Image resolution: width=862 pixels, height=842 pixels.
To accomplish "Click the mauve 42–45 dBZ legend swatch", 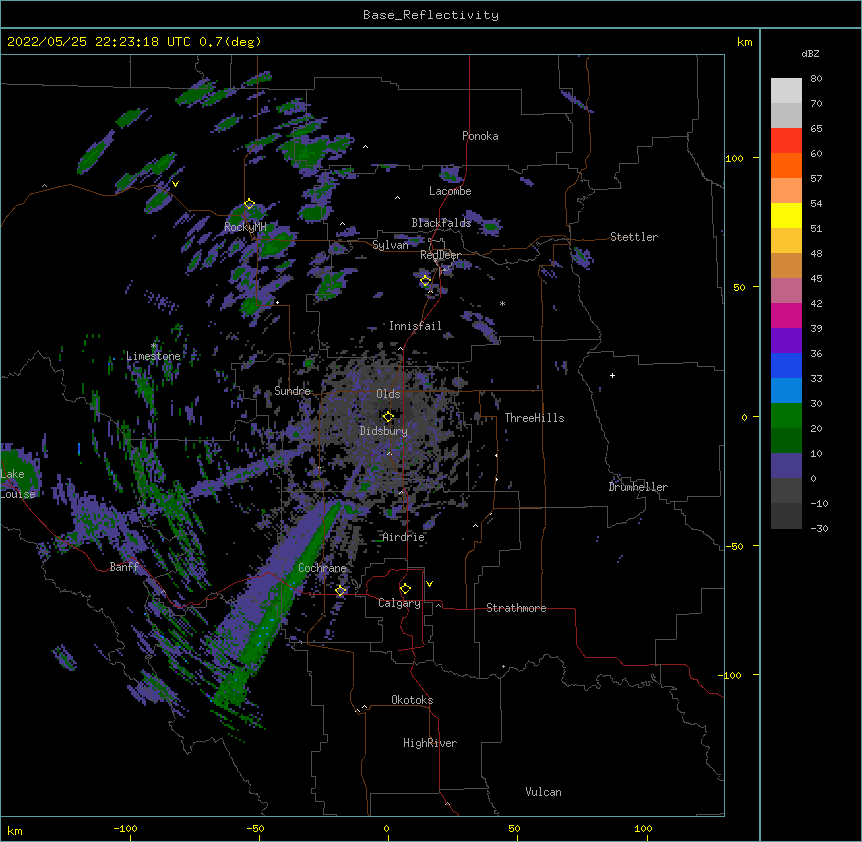I will pyautogui.click(x=786, y=290).
